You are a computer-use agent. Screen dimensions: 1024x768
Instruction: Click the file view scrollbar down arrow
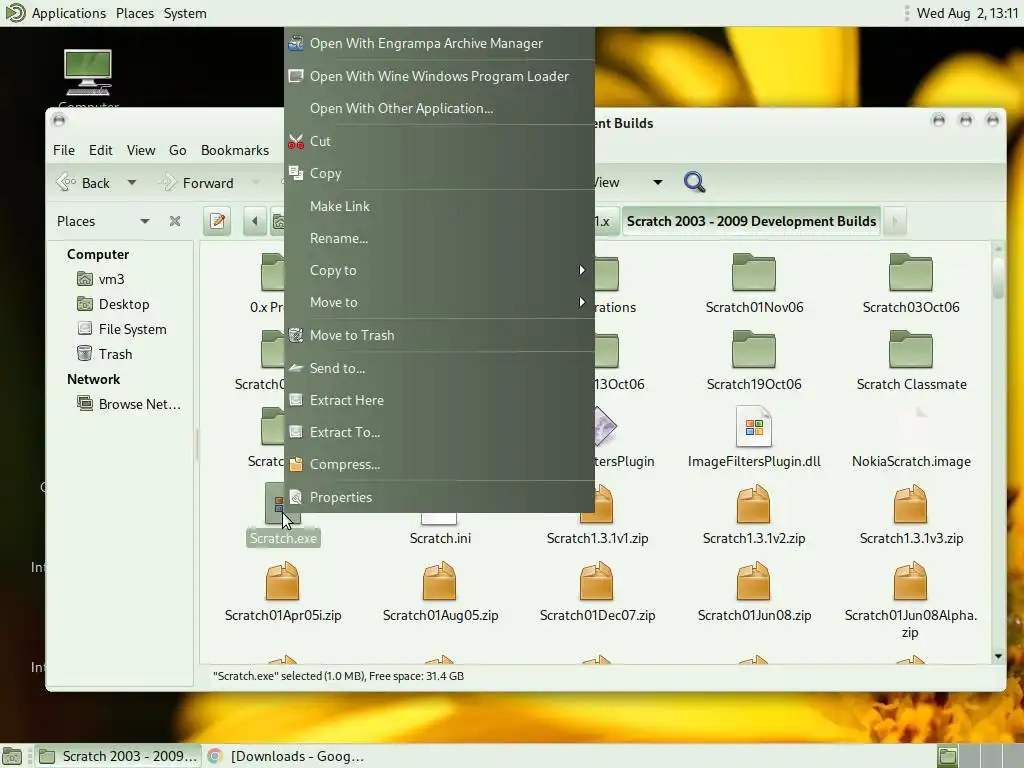998,656
